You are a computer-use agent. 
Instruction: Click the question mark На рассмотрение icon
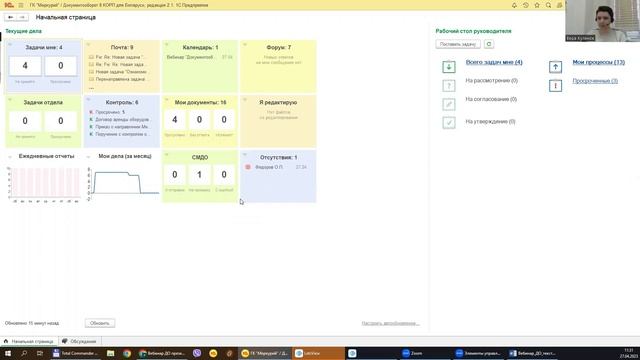[x=449, y=86]
